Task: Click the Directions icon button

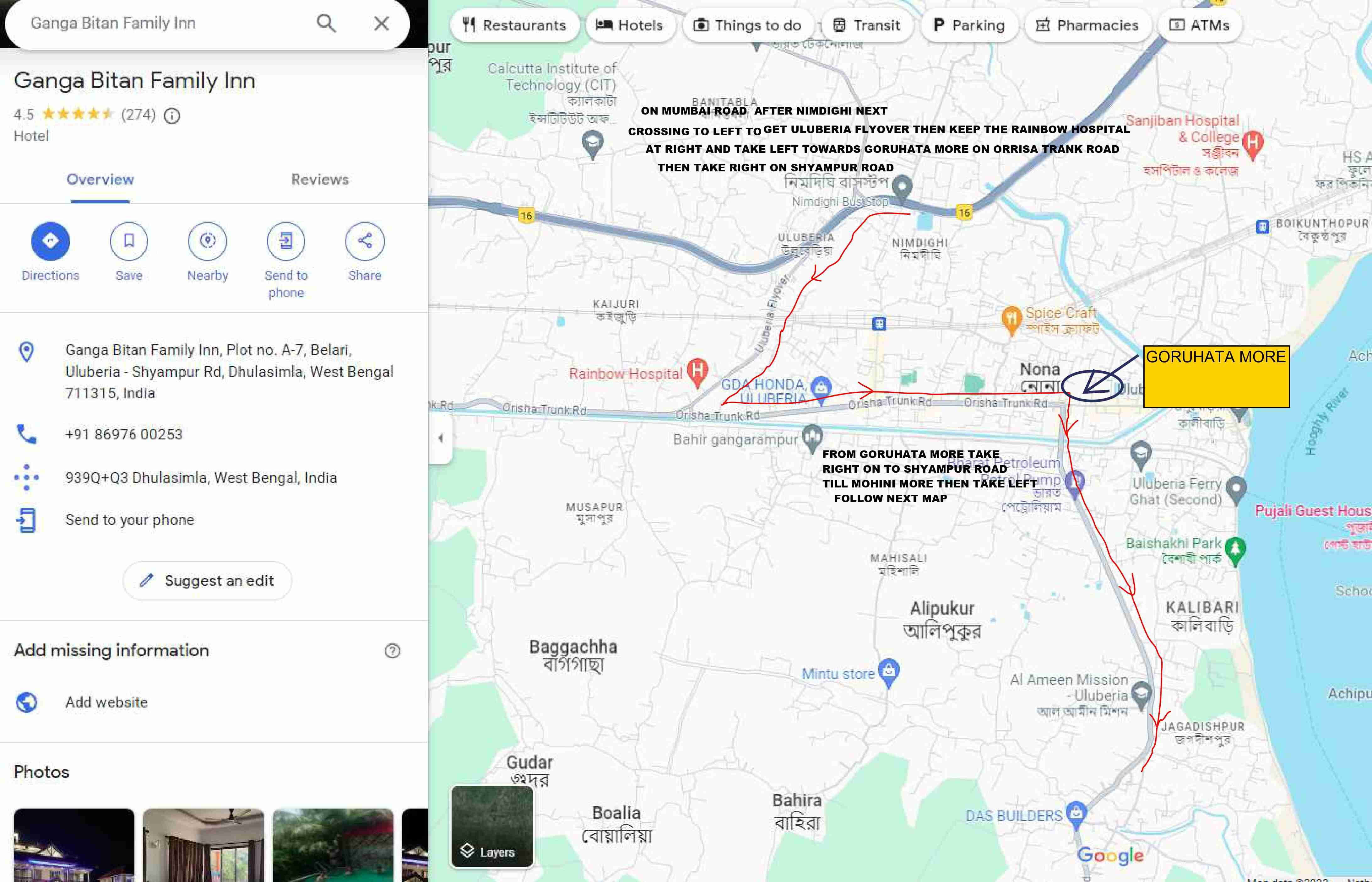Action: click(x=51, y=241)
